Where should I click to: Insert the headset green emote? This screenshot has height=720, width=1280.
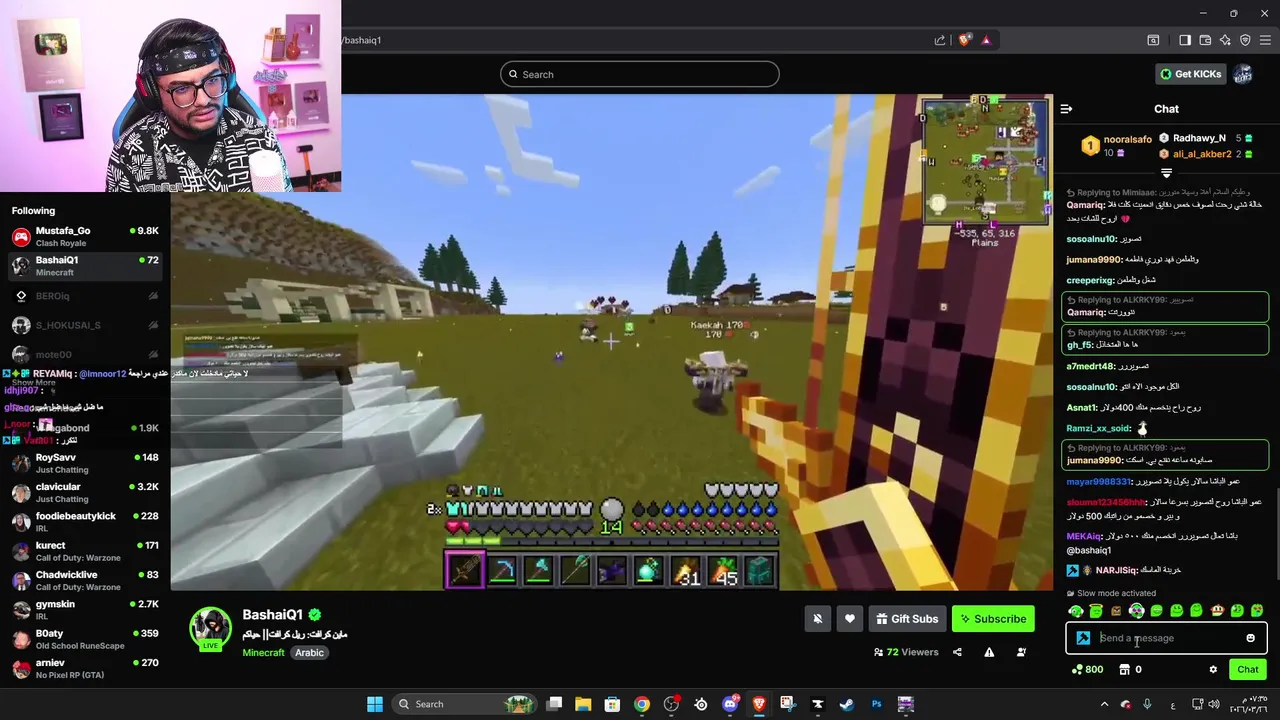tap(1076, 611)
